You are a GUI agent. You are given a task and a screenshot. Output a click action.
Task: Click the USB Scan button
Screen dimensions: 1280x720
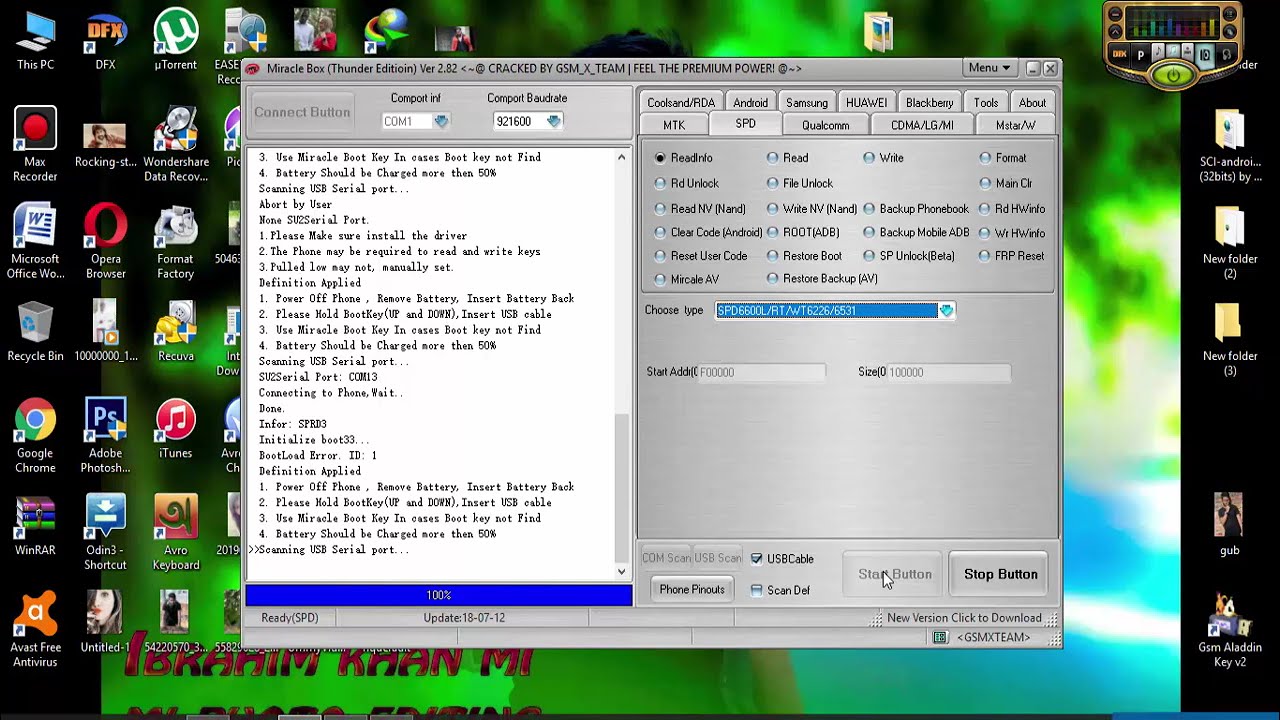pos(718,558)
